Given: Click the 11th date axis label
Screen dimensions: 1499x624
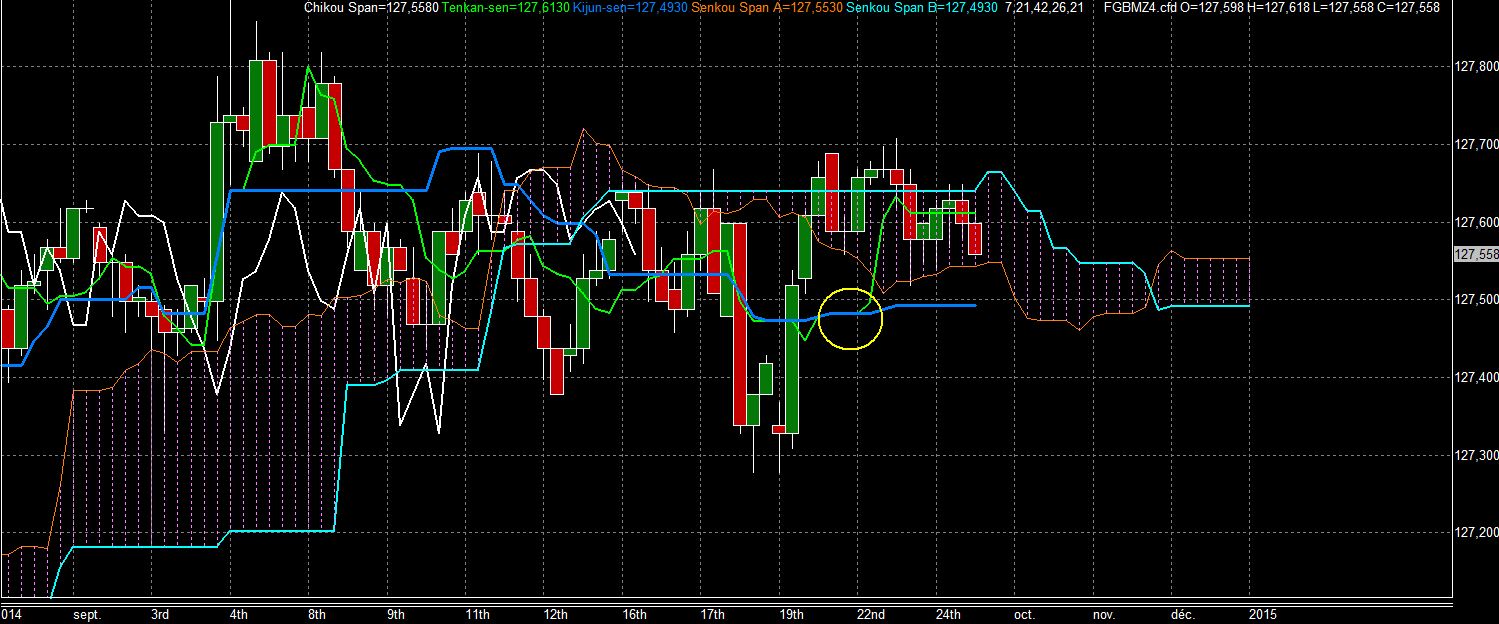Looking at the screenshot, I should pos(478,613).
